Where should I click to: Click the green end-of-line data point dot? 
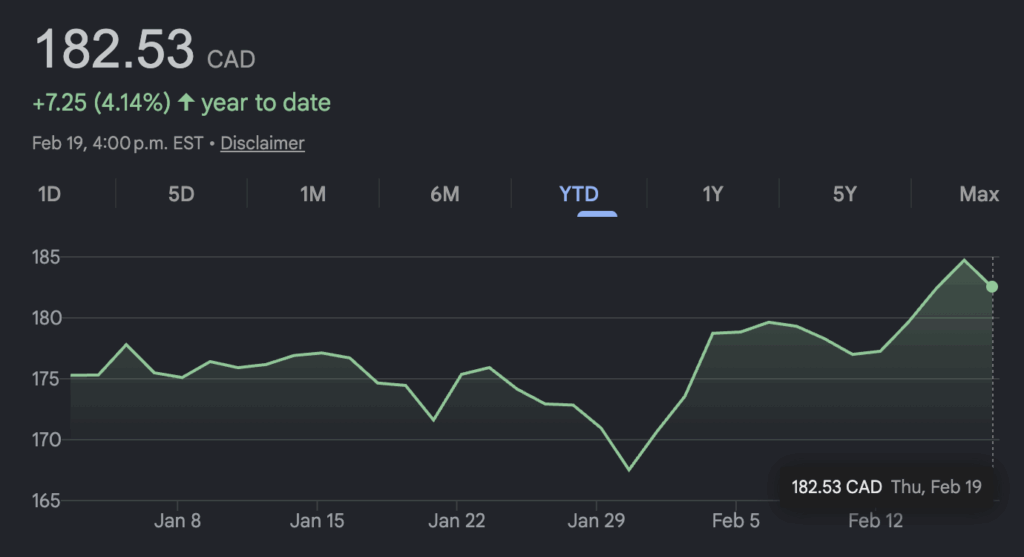[992, 287]
